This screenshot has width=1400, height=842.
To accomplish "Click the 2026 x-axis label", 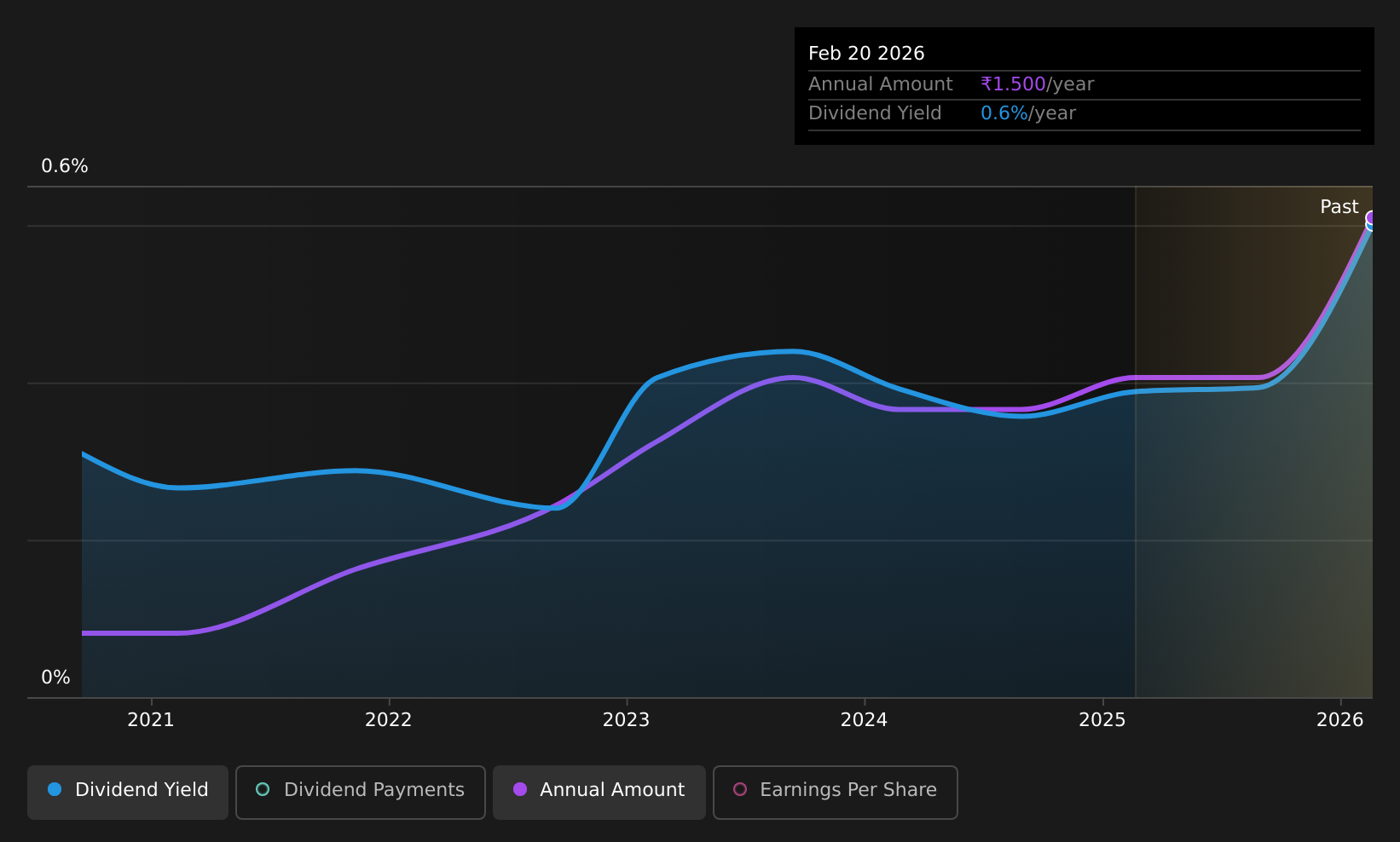I will coord(1339,720).
